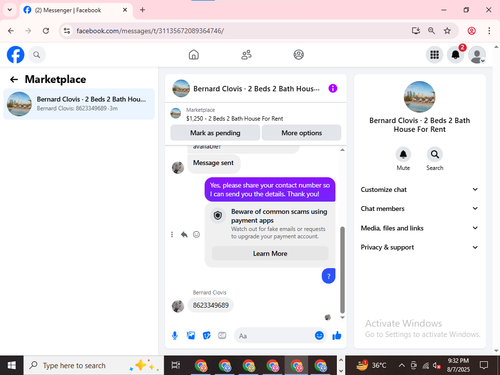Click More options button
This screenshot has height=375, width=500.
(x=302, y=133)
